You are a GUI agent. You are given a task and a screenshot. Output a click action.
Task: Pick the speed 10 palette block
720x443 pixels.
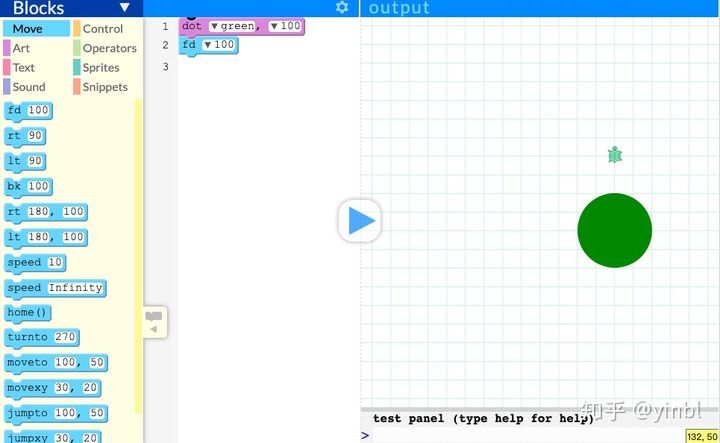[35, 263]
